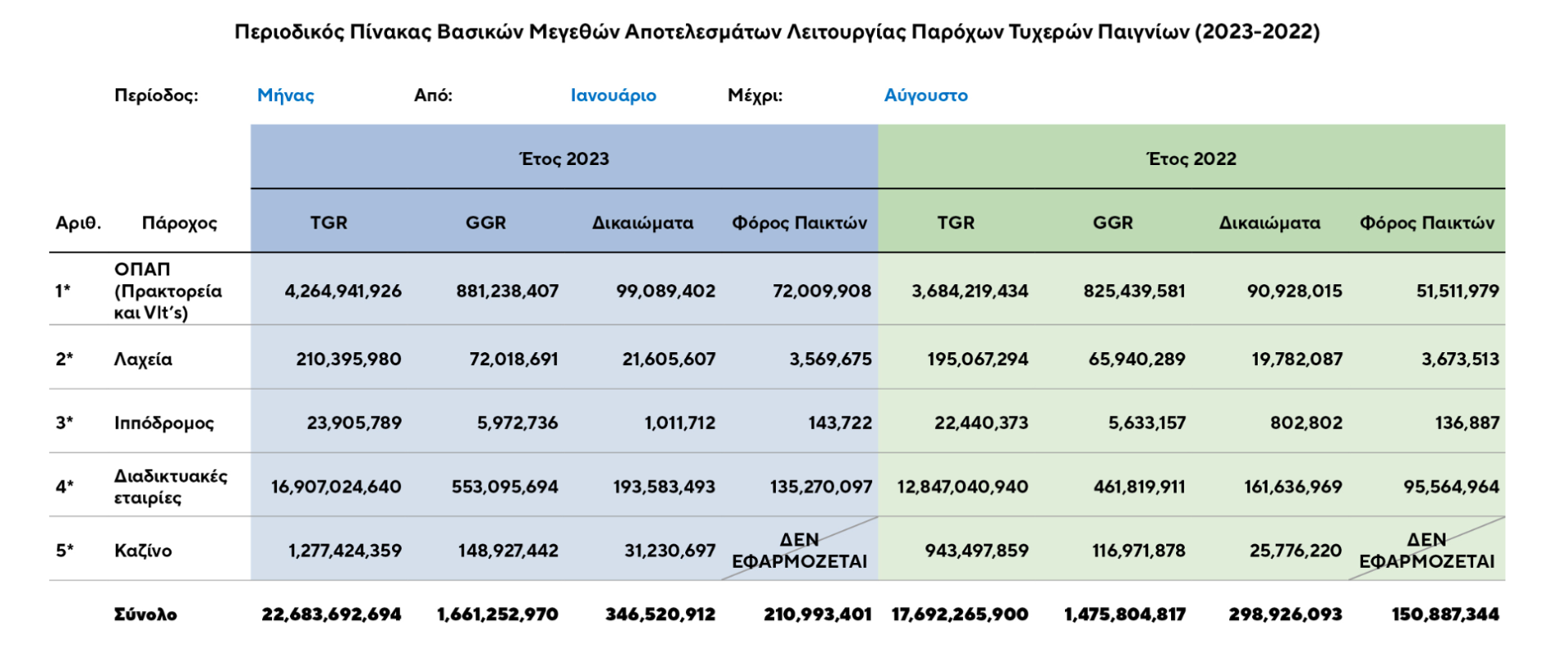
Task: Click the Σύνολο totals row label
Action: pyautogui.click(x=145, y=614)
